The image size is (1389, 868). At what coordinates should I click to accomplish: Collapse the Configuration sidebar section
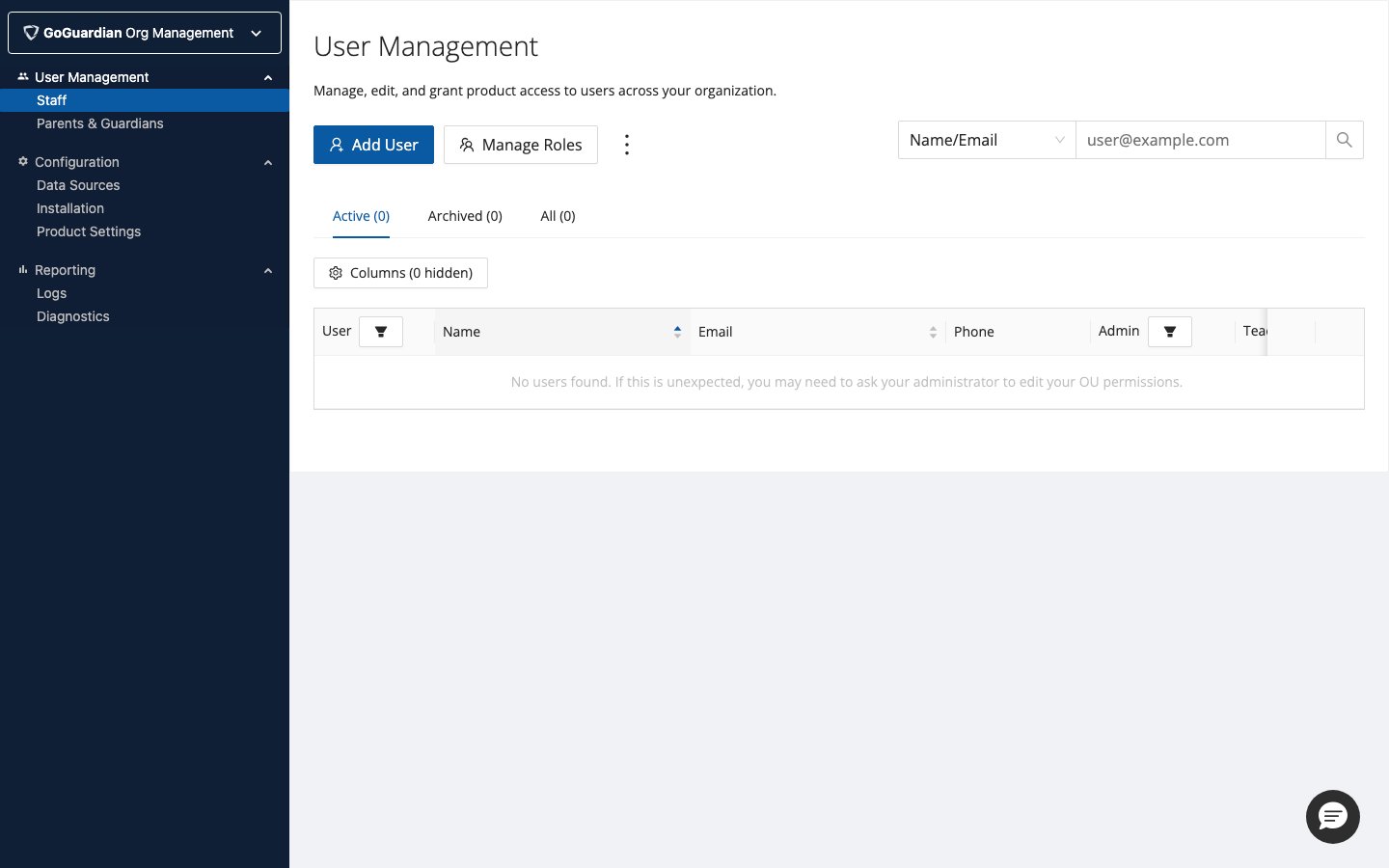(268, 163)
